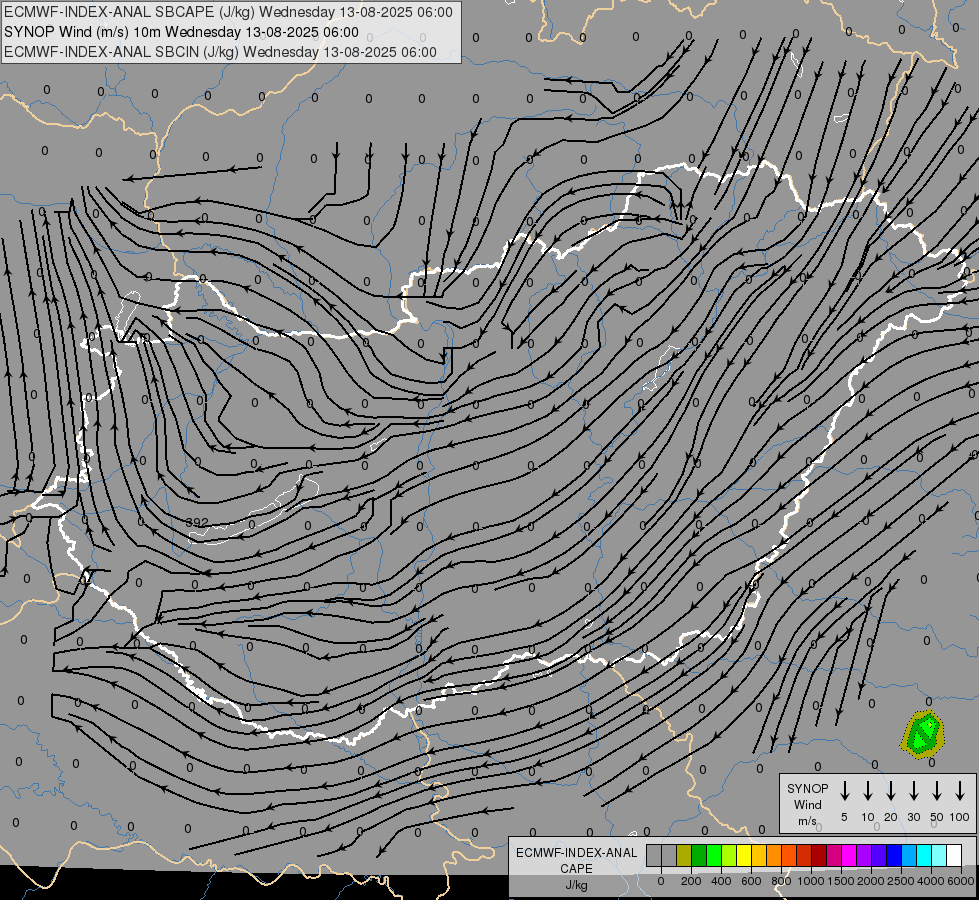Screen dimensions: 979x900
Task: Select the yellow-green CAPE legend swatch
Action: point(729,855)
